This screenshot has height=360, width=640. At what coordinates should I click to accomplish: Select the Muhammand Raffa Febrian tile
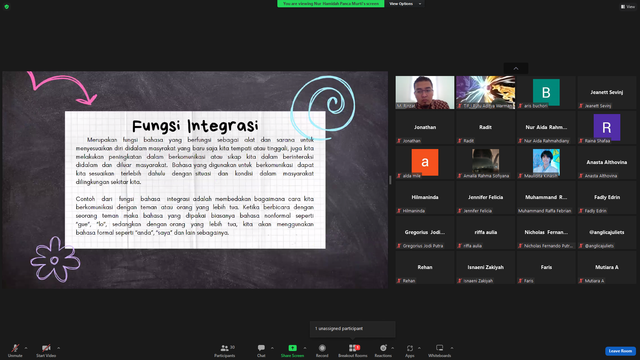pyautogui.click(x=546, y=198)
